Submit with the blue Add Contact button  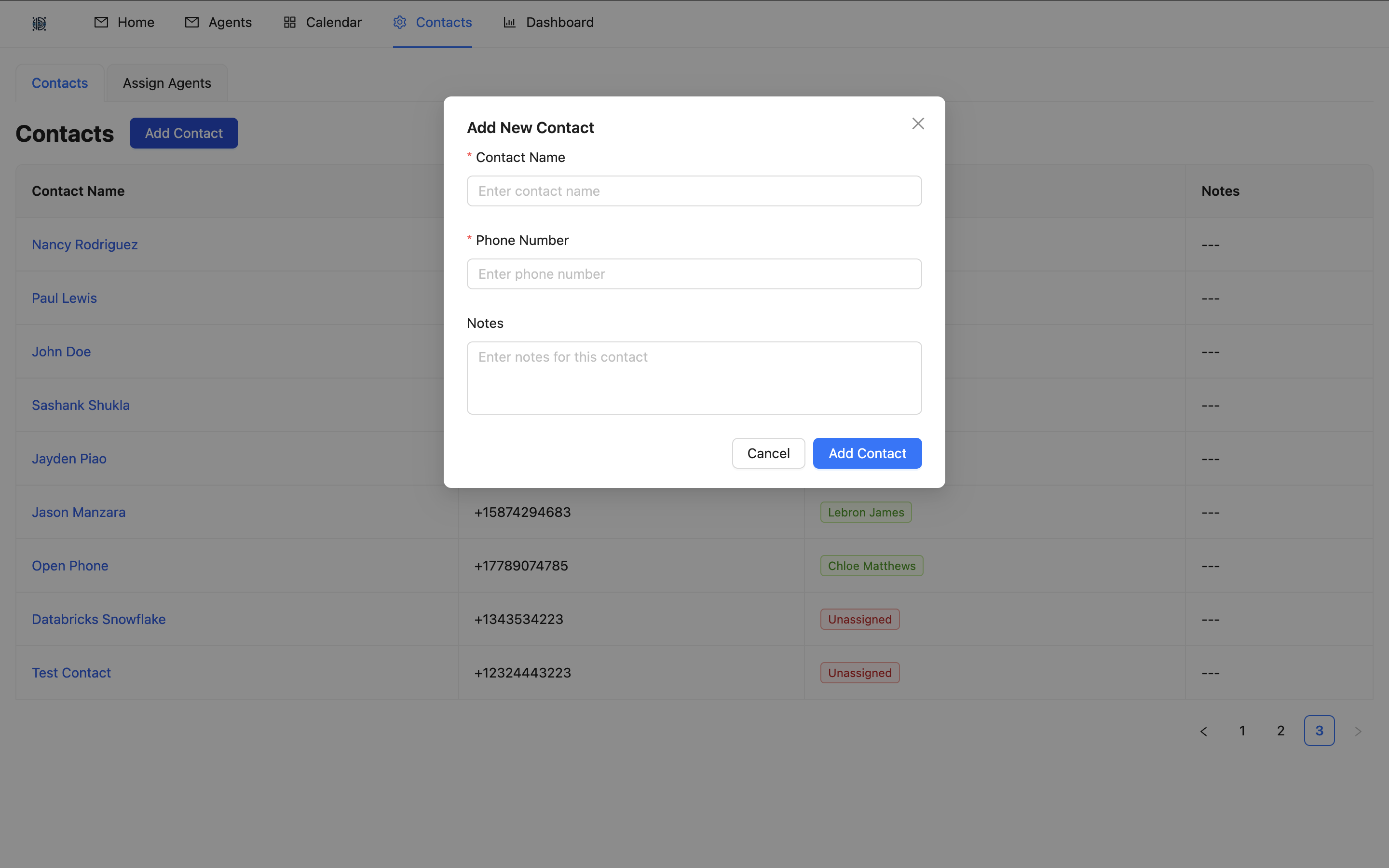tap(867, 453)
